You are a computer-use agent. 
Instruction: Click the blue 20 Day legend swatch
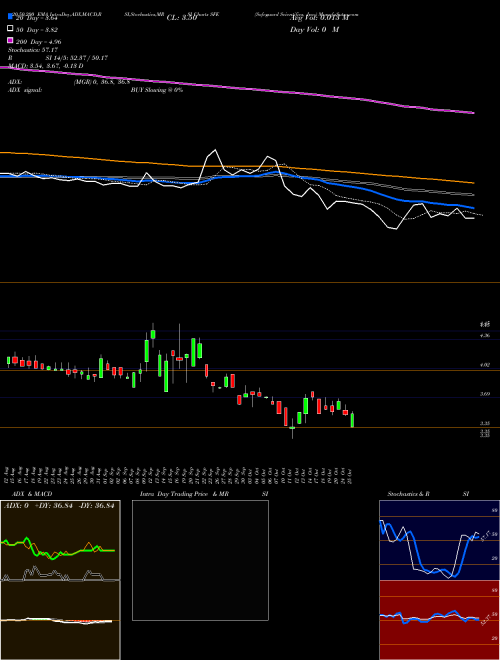(11, 17)
